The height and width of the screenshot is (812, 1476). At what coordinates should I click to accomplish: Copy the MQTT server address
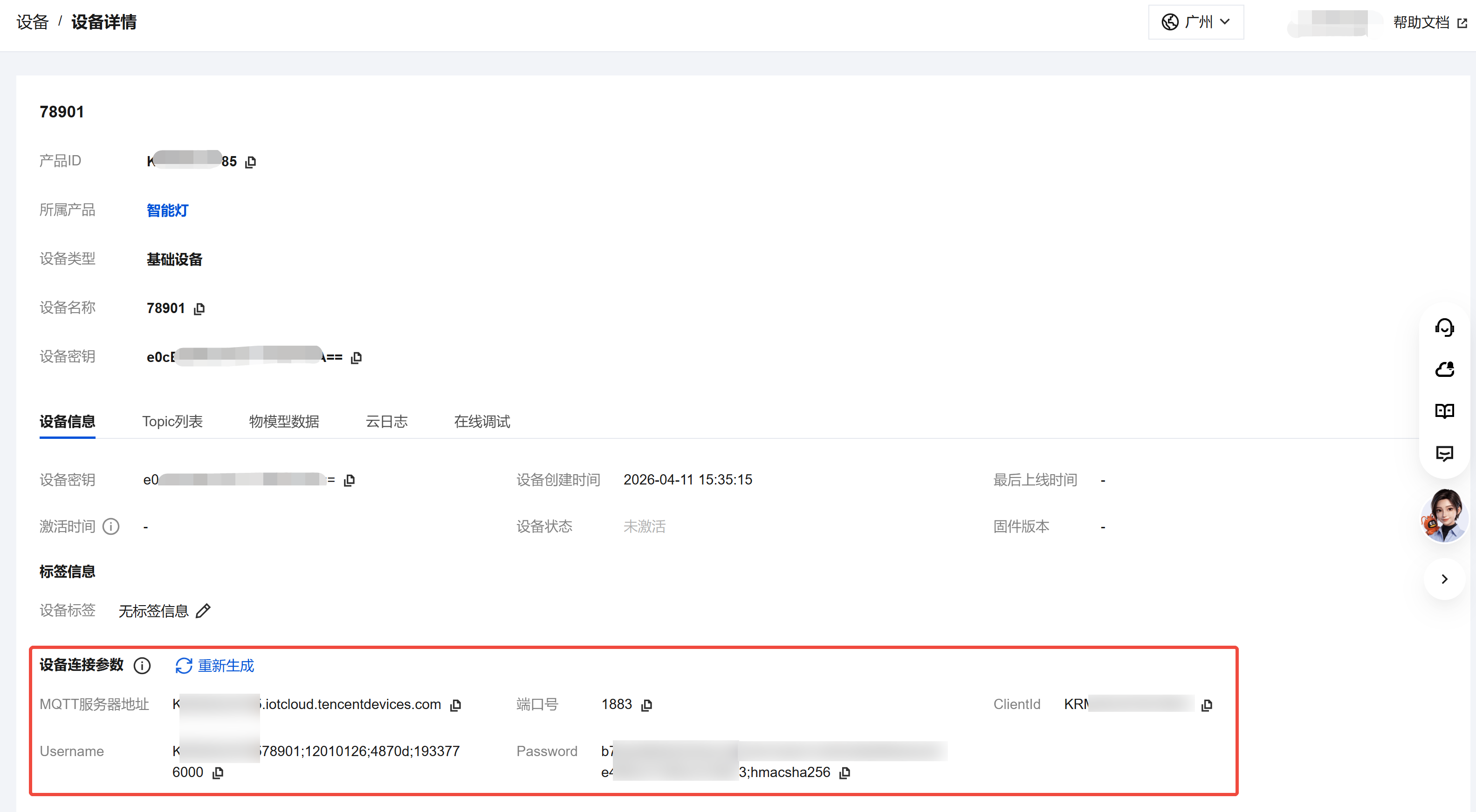point(455,705)
